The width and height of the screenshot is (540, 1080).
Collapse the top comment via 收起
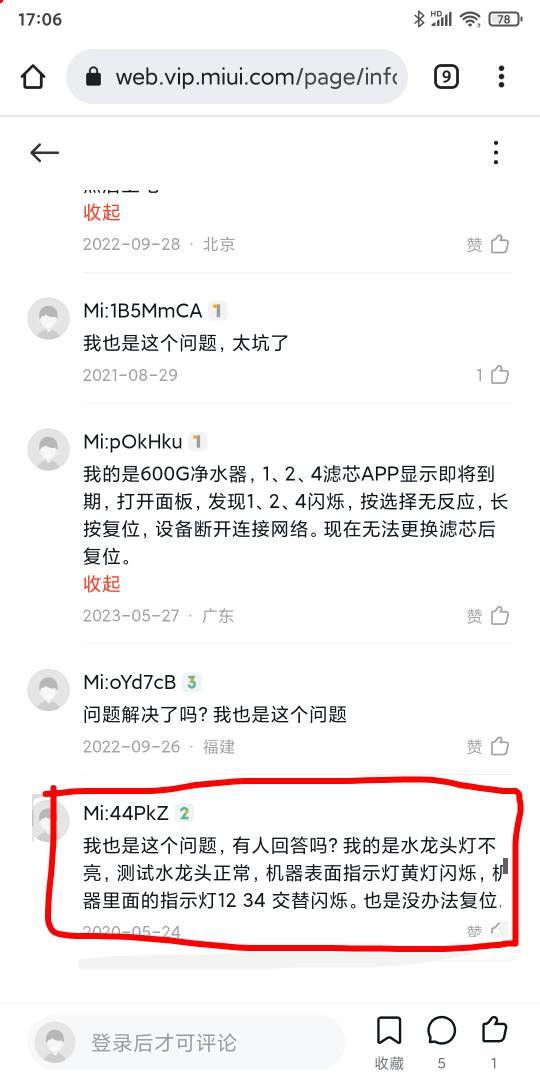(101, 212)
